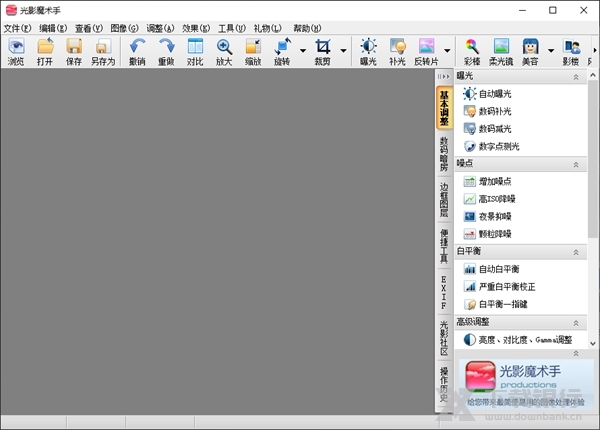Open a file with the 打开 icon

point(45,52)
